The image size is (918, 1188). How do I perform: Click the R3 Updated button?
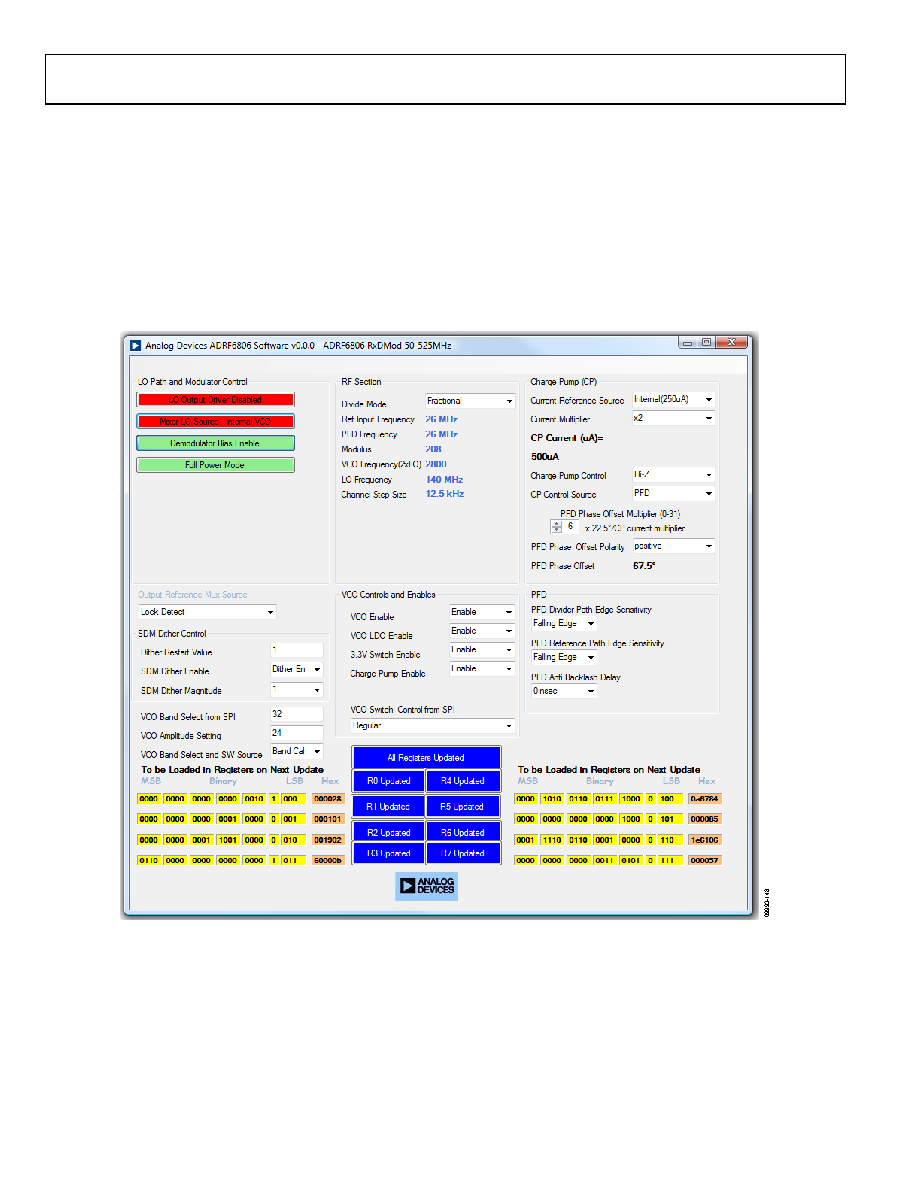point(389,854)
